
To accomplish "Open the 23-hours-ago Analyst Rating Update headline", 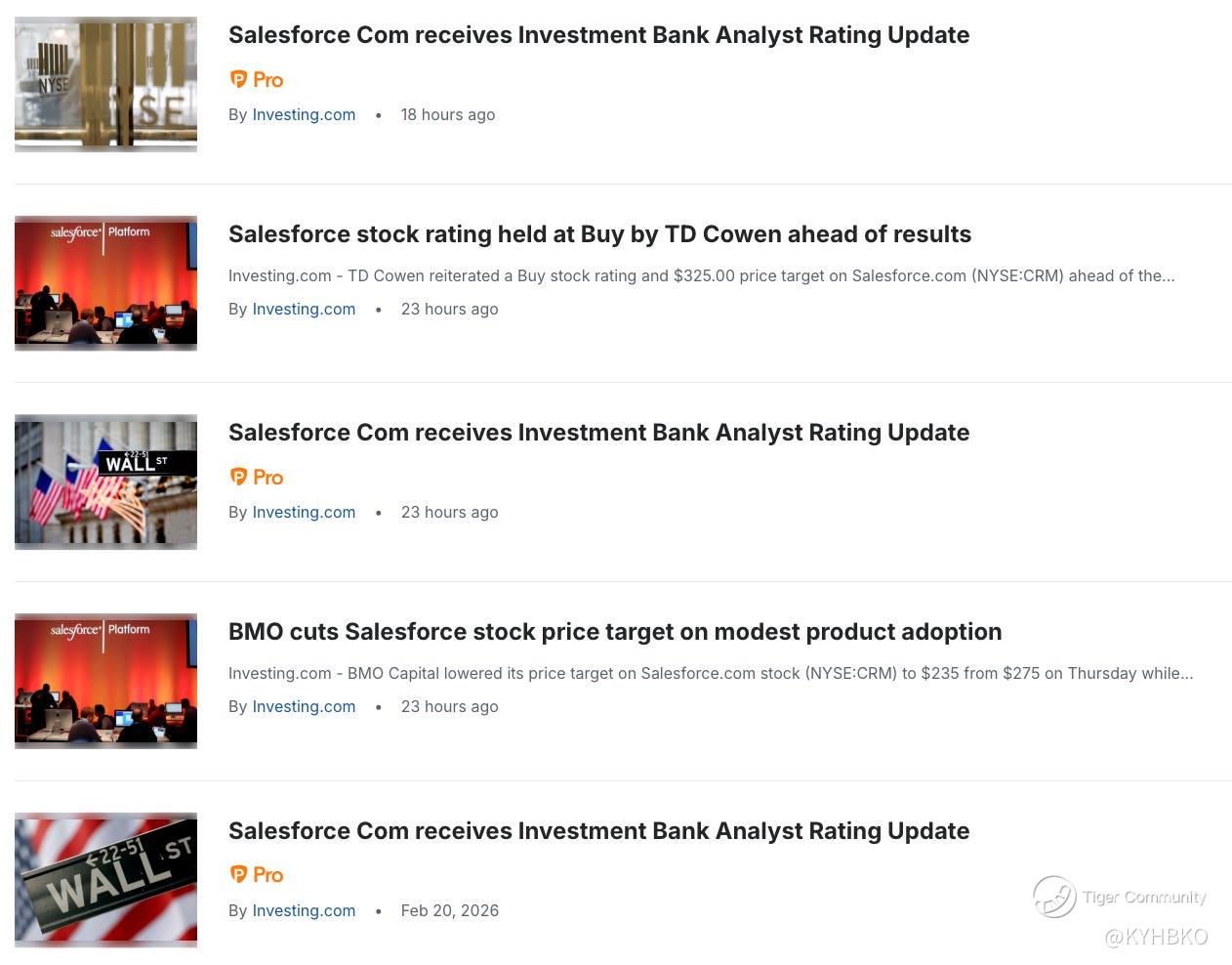I will pos(598,433).
